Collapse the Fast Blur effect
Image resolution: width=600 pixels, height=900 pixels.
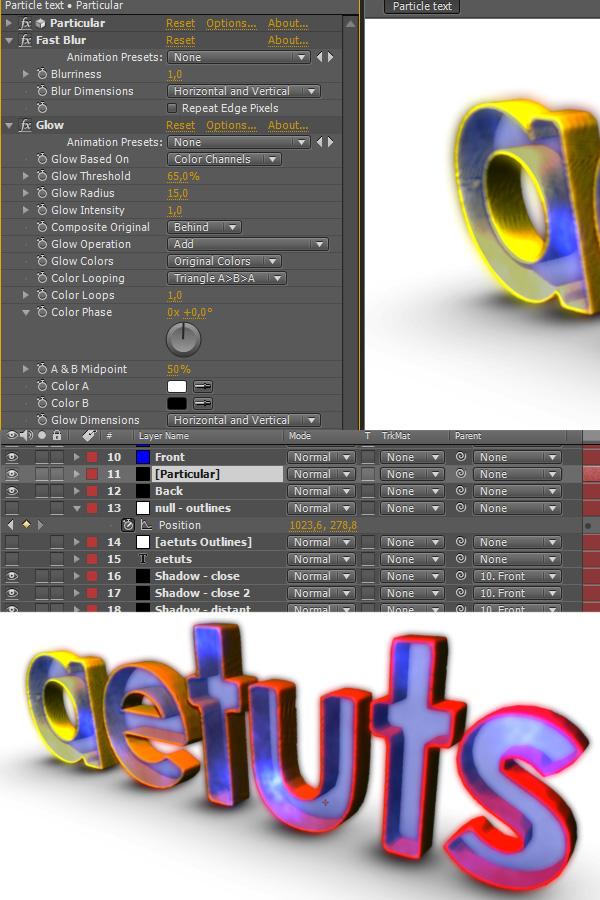click(x=9, y=41)
